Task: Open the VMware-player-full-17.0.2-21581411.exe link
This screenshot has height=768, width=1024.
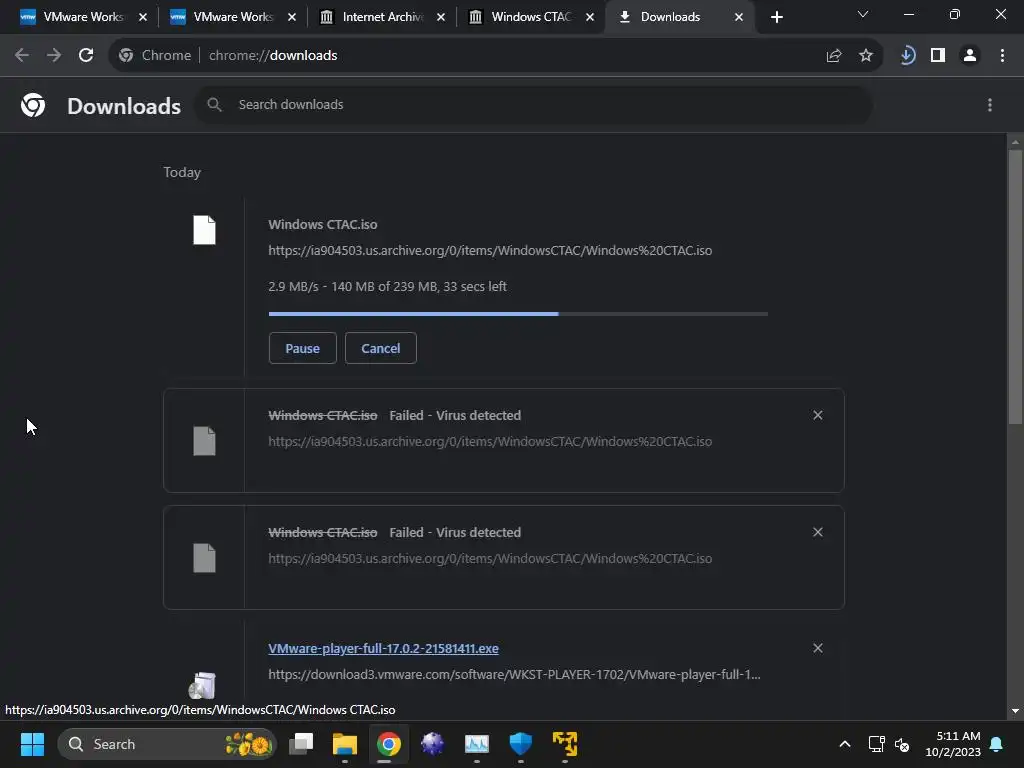Action: click(383, 648)
